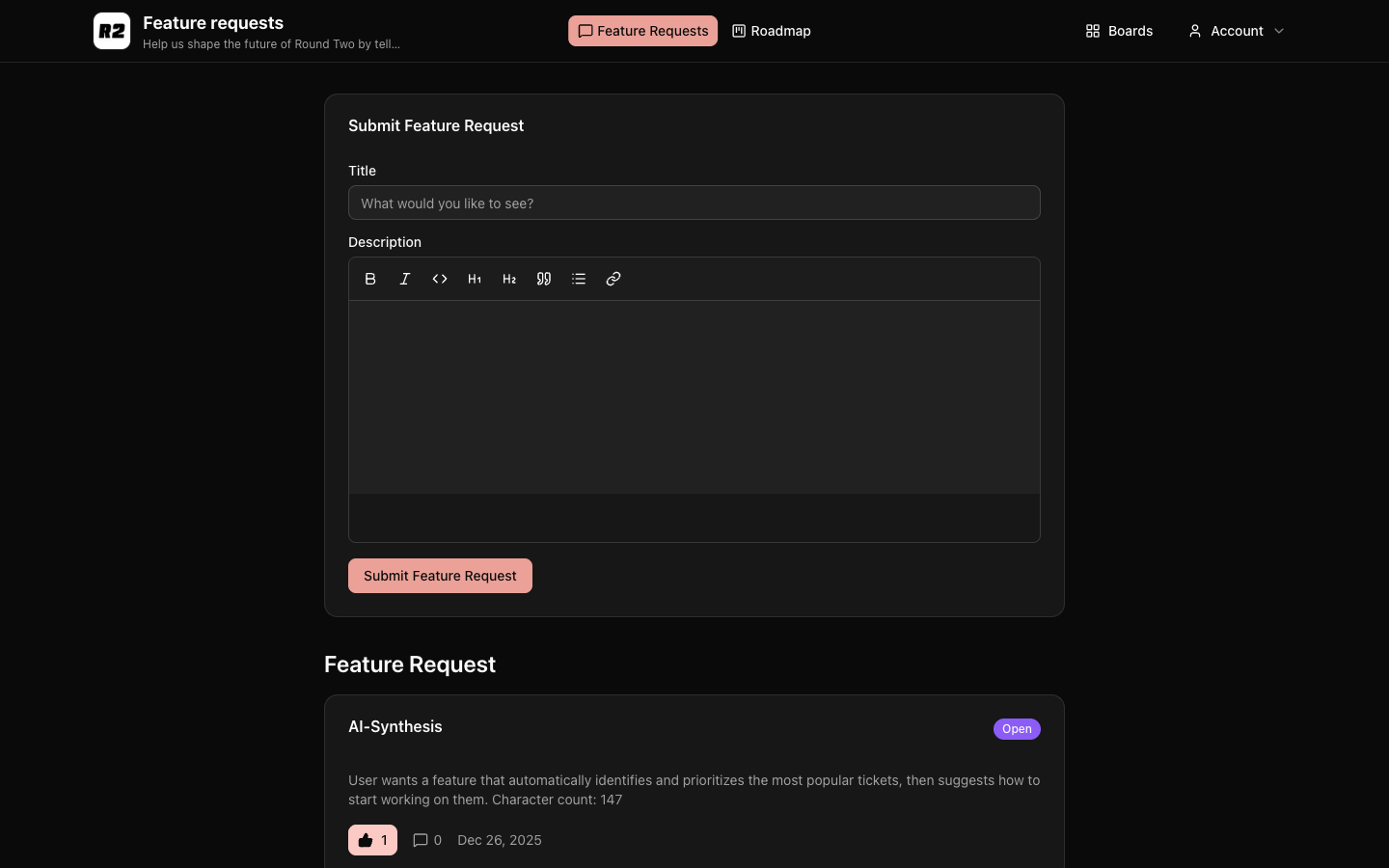
Task: Open the AI-Synthesis feature request title
Action: (x=395, y=726)
